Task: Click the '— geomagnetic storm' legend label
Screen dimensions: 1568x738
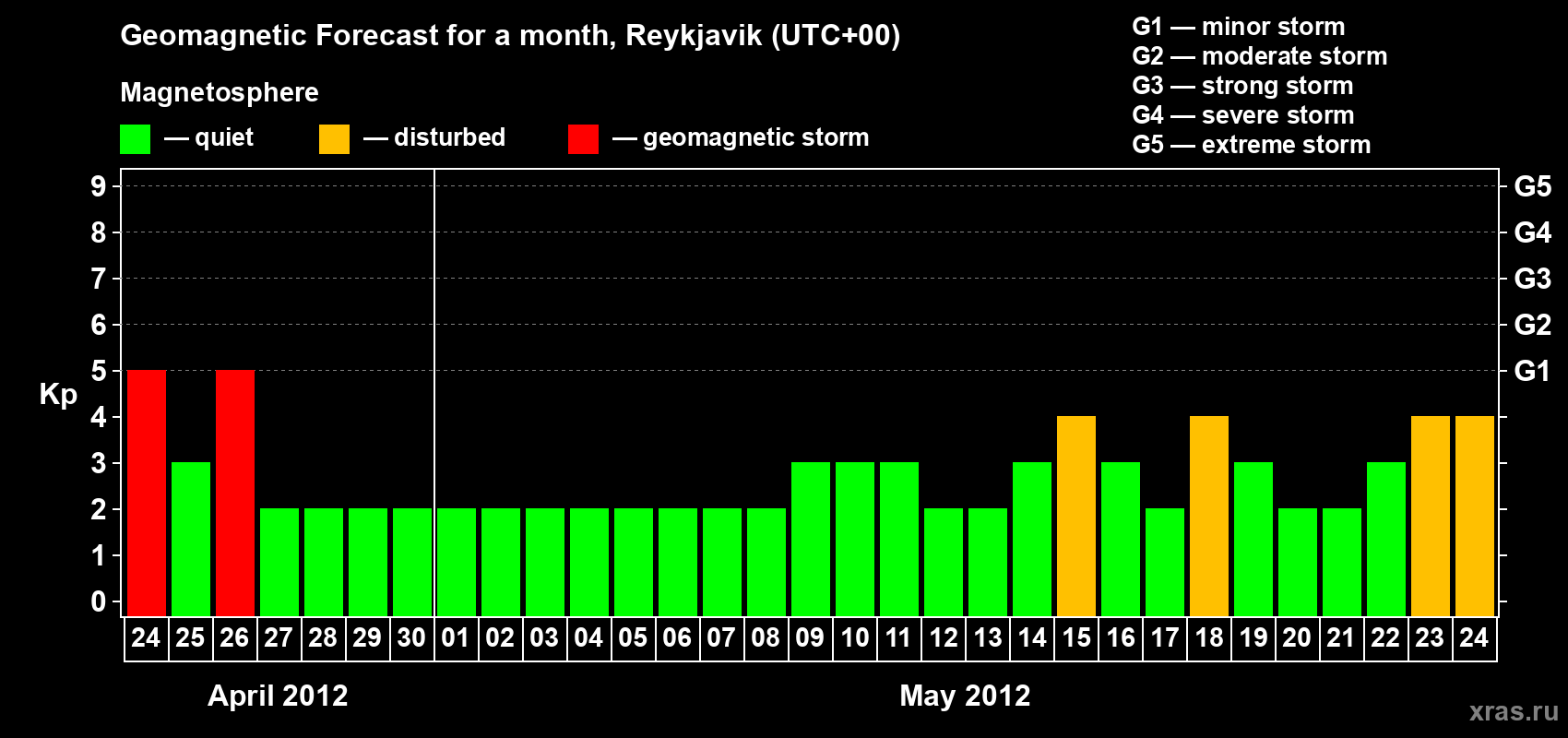Action: tap(741, 138)
